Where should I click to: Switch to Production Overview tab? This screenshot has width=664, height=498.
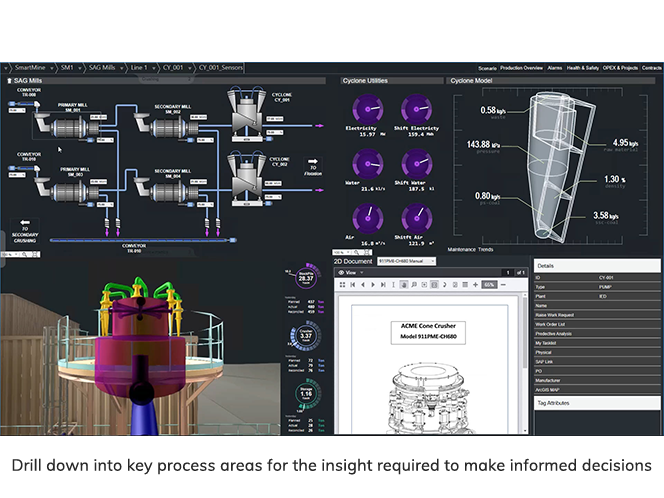tap(521, 68)
